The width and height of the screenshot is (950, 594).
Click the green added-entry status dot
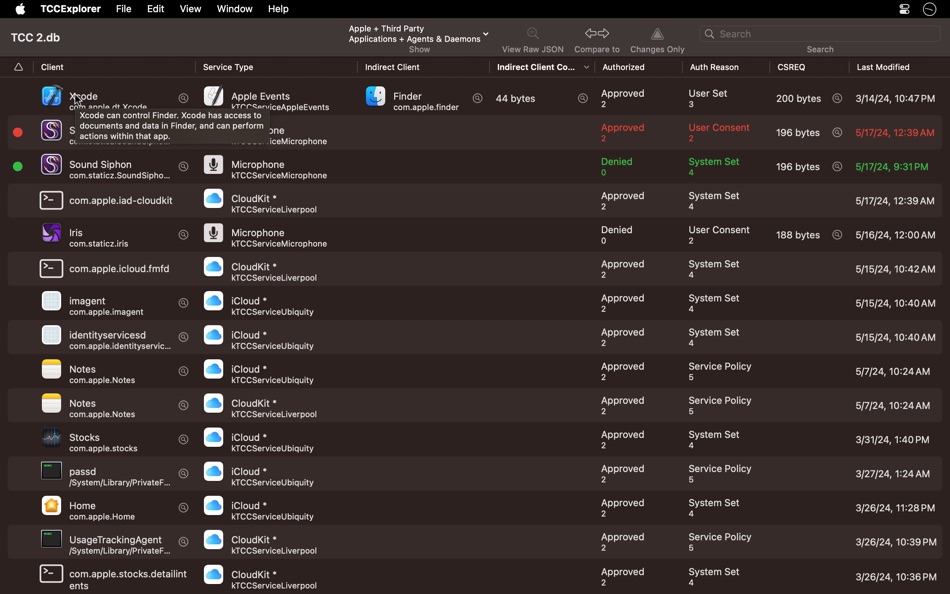pyautogui.click(x=18, y=166)
